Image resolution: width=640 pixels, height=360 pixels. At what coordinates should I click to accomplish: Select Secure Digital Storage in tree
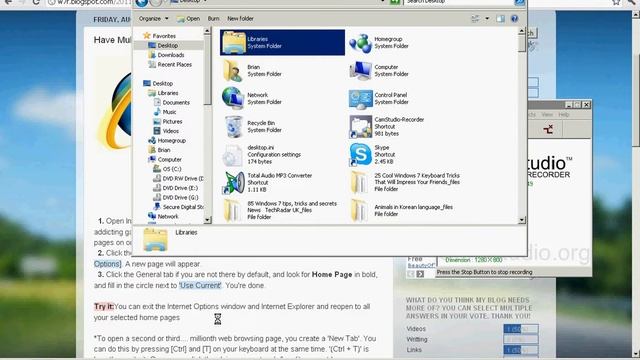pyautogui.click(x=178, y=207)
